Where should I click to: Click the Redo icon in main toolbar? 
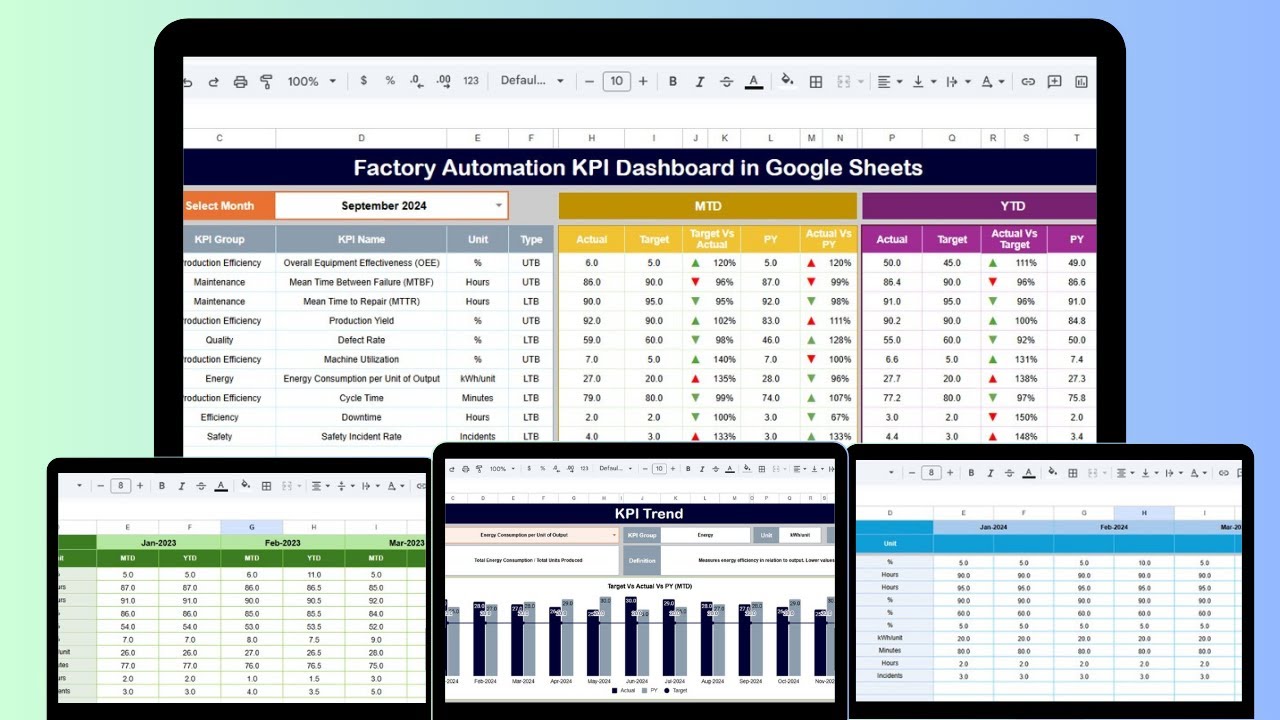[x=213, y=82]
